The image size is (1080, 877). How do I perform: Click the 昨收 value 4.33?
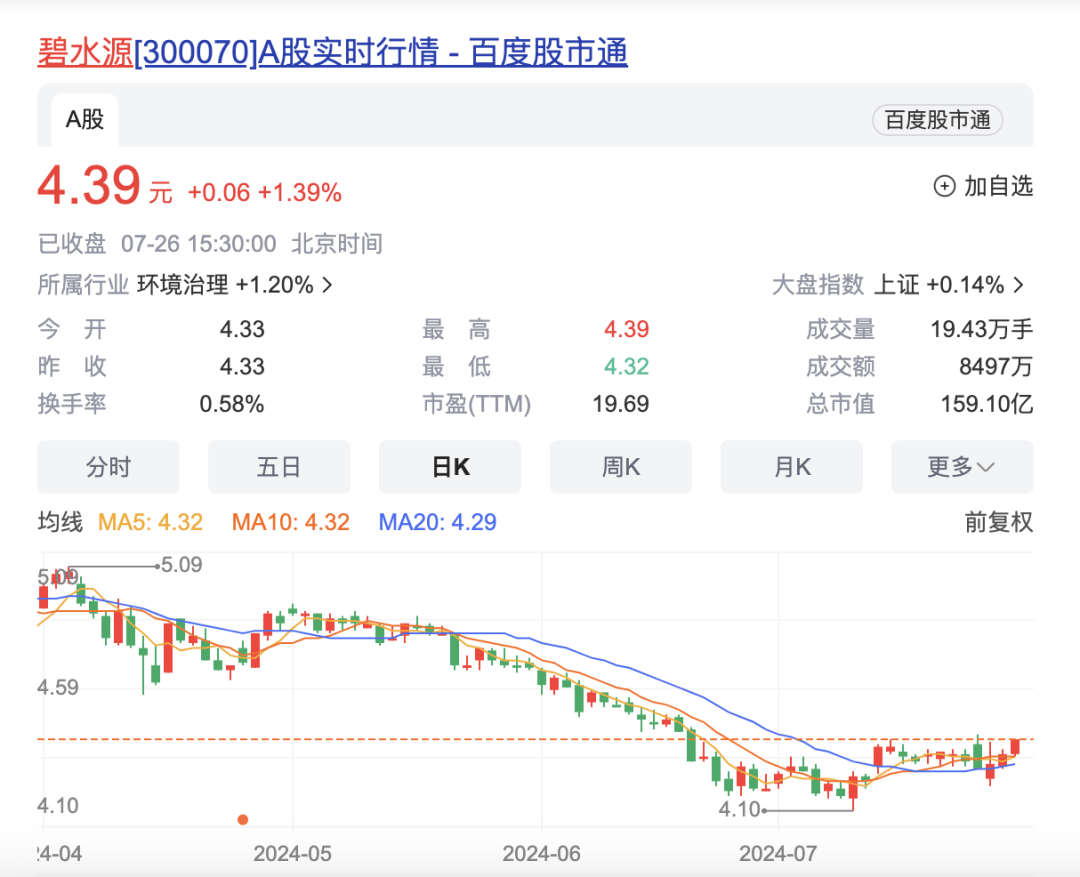[242, 367]
